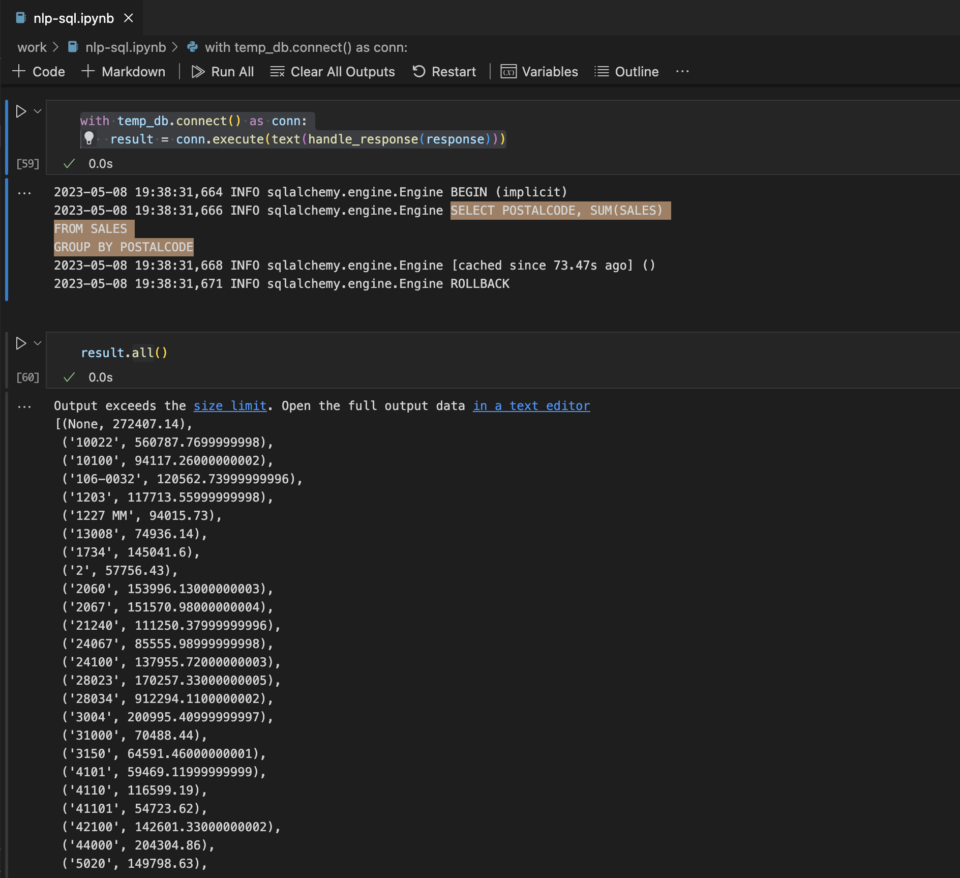960x878 pixels.
Task: Click the success checkmark of cell 59
Action: pos(69,163)
